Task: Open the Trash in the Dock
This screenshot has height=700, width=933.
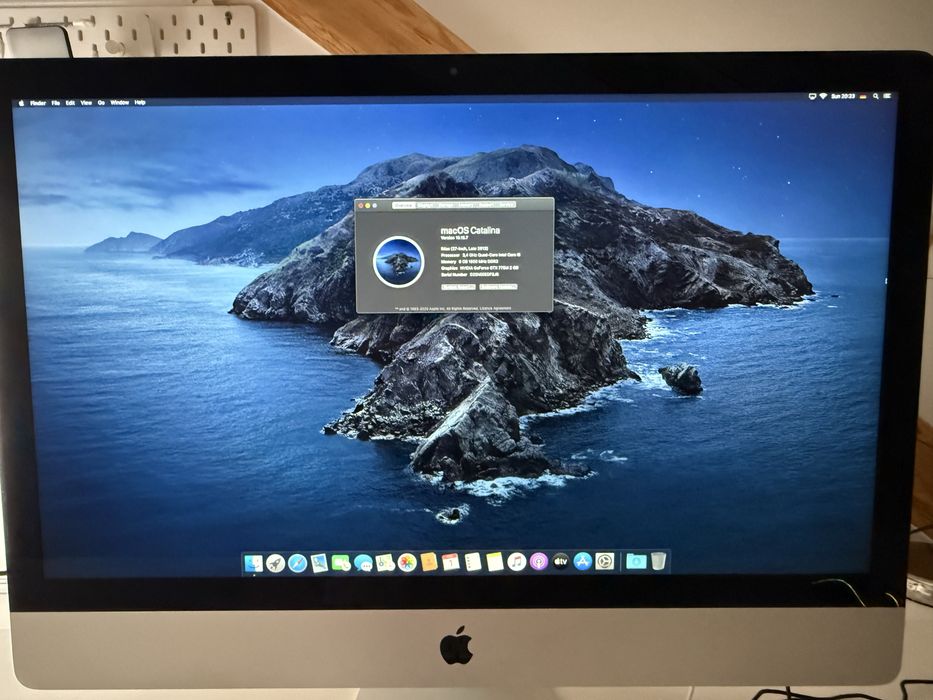Action: click(658, 561)
